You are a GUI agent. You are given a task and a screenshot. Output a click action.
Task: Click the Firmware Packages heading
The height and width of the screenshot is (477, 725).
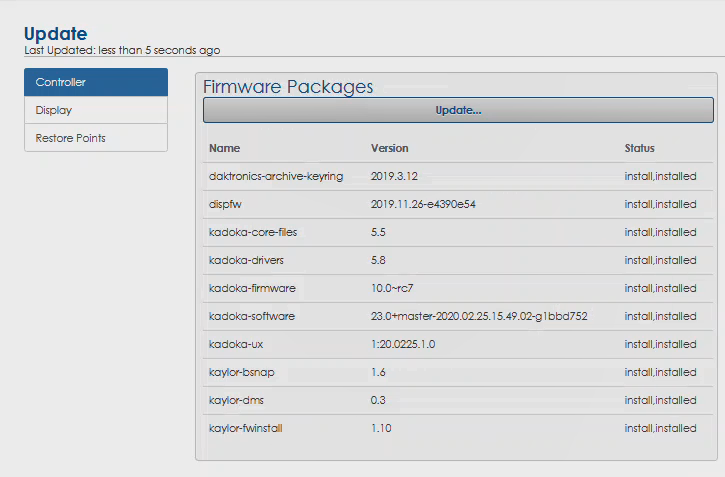tap(288, 87)
